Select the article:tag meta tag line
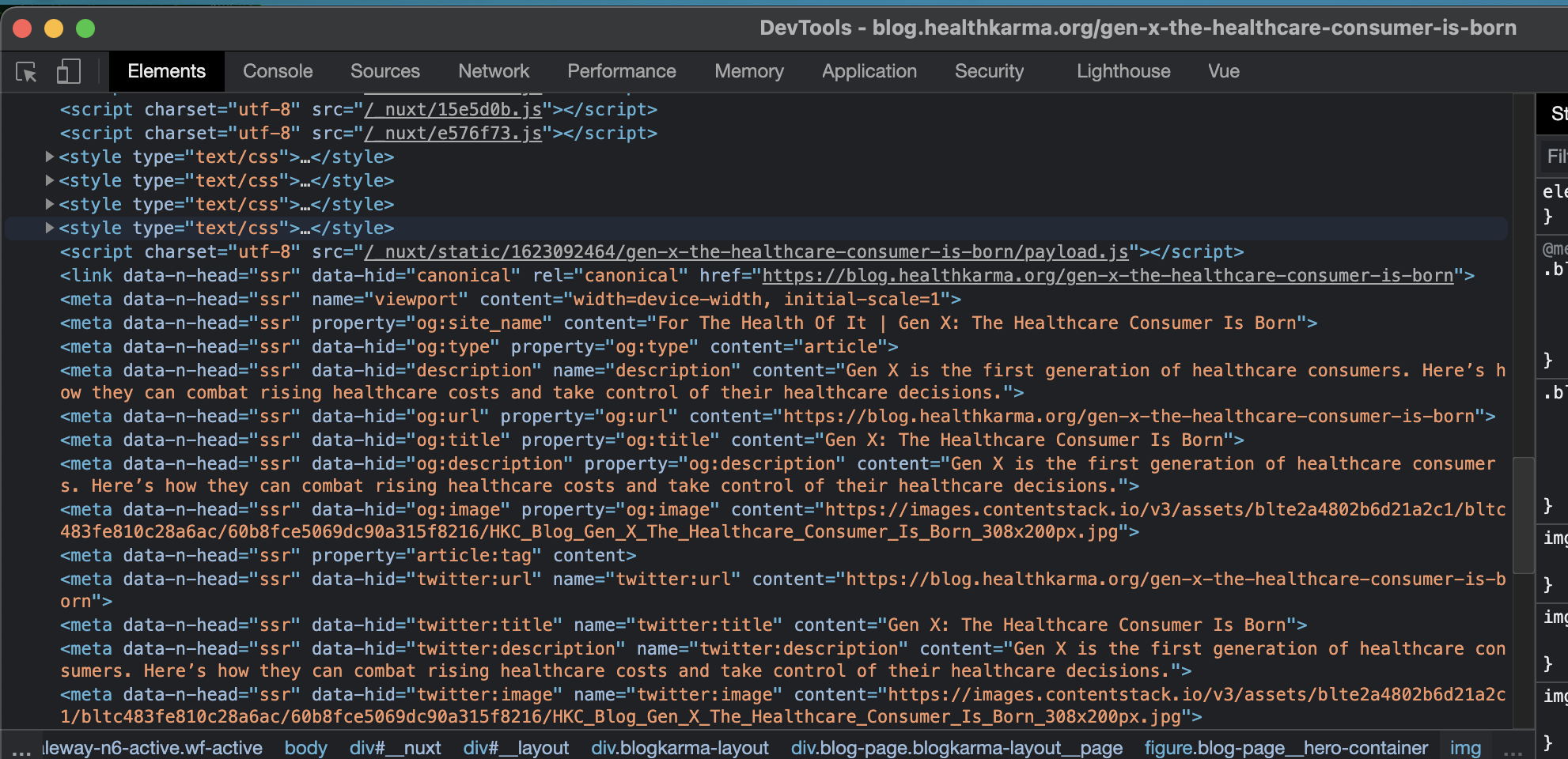This screenshot has height=759, width=1568. [348, 555]
